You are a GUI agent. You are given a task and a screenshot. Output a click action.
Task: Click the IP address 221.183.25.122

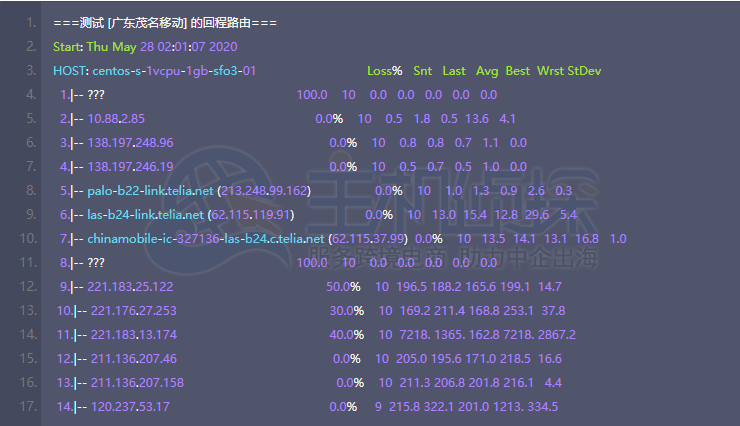(x=131, y=287)
